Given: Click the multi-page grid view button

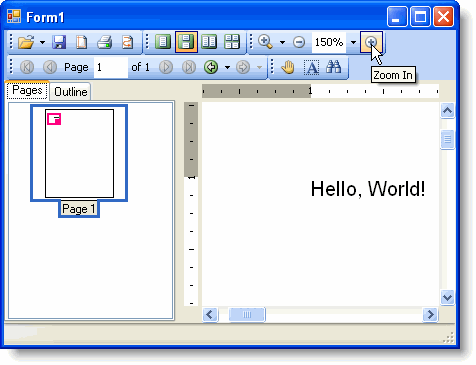Looking at the screenshot, I should (x=232, y=42).
